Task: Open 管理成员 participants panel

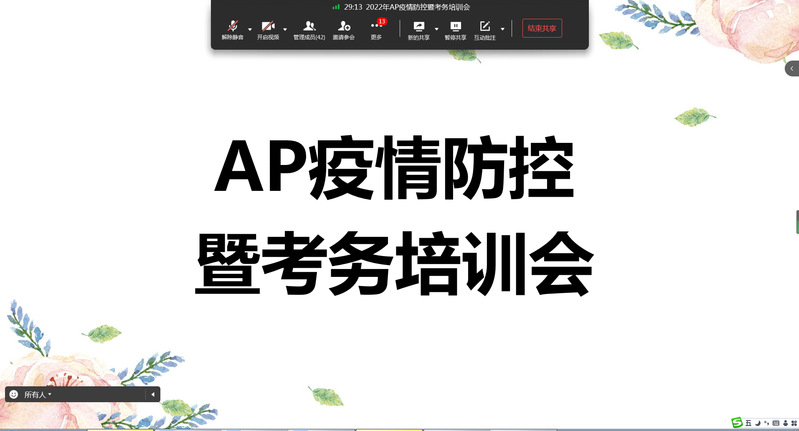Action: [x=309, y=27]
